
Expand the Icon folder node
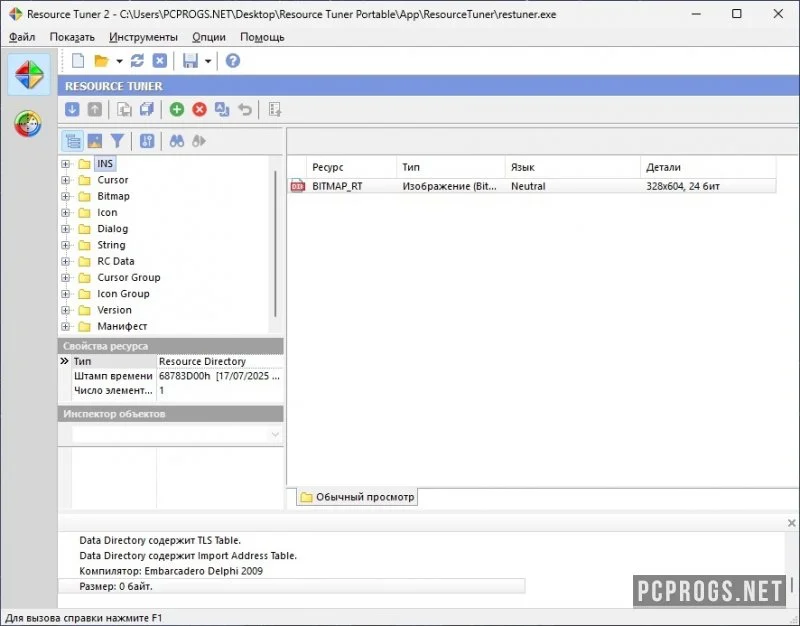point(65,213)
